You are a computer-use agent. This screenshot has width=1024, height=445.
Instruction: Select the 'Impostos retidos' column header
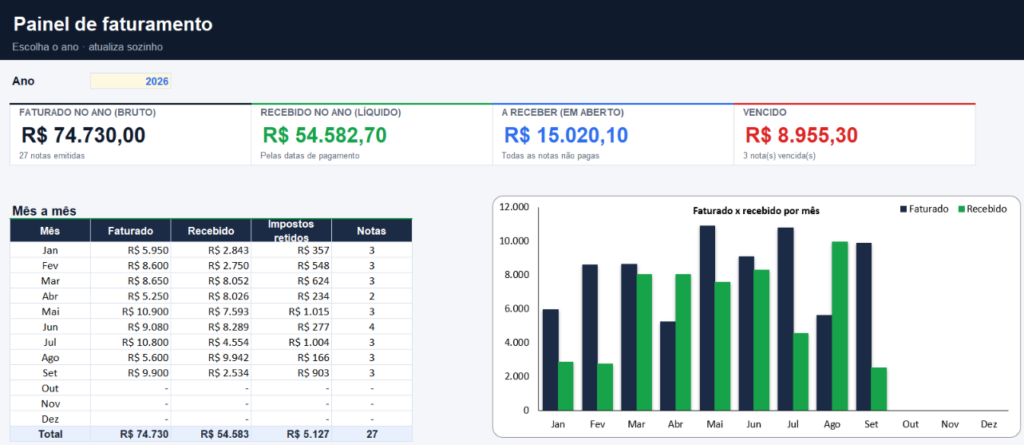tap(291, 231)
